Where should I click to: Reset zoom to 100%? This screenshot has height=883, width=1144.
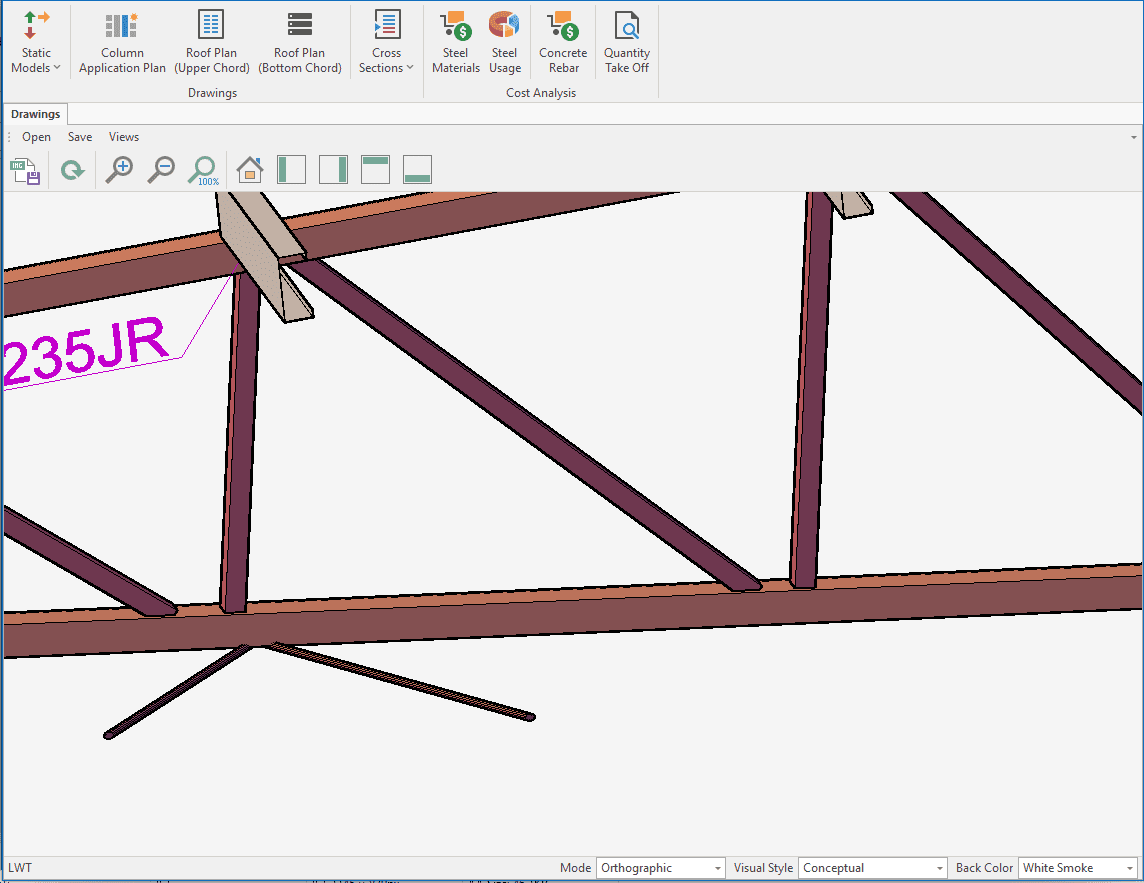(x=203, y=171)
